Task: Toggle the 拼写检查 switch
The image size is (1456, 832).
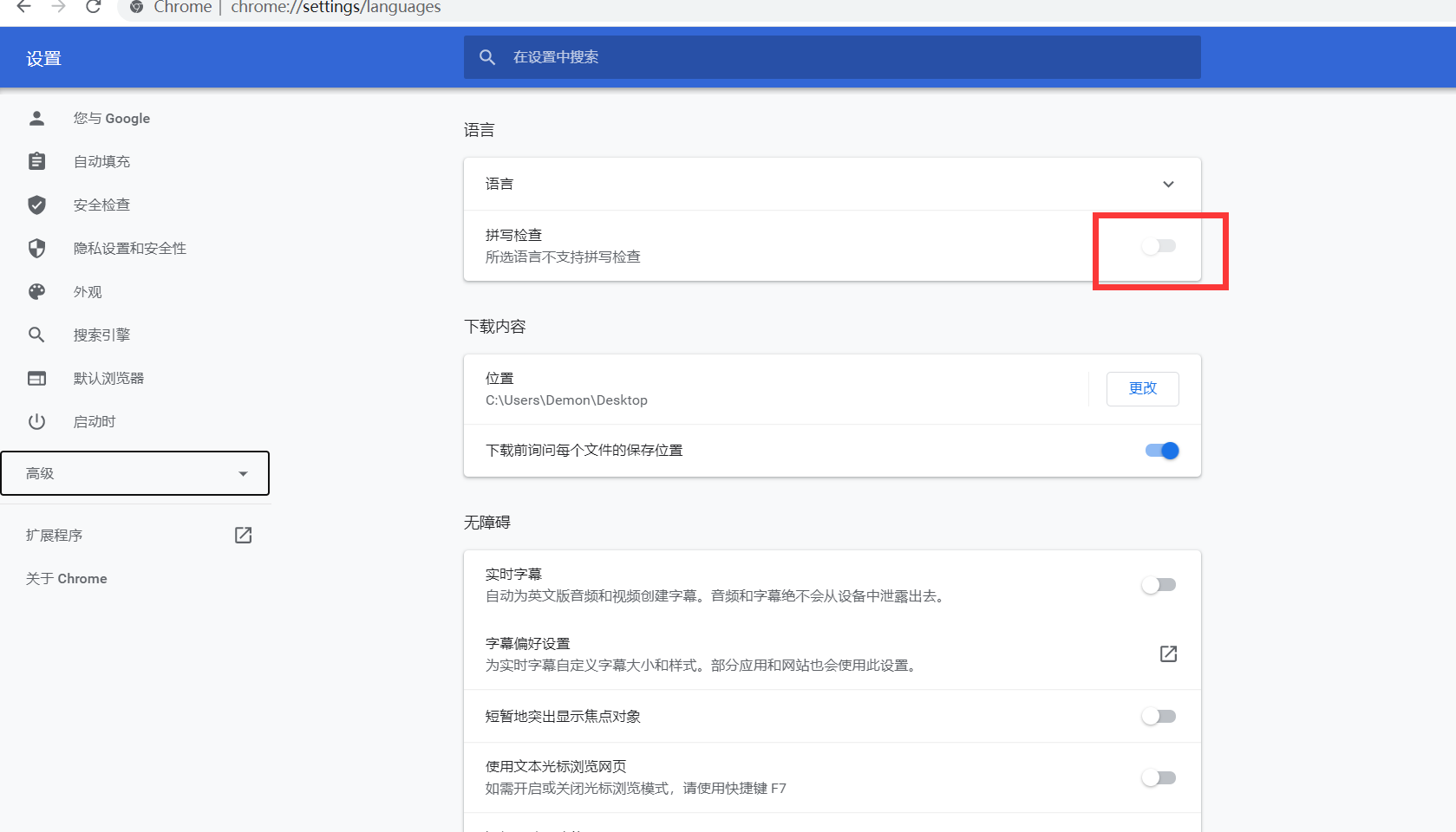Action: point(1159,246)
